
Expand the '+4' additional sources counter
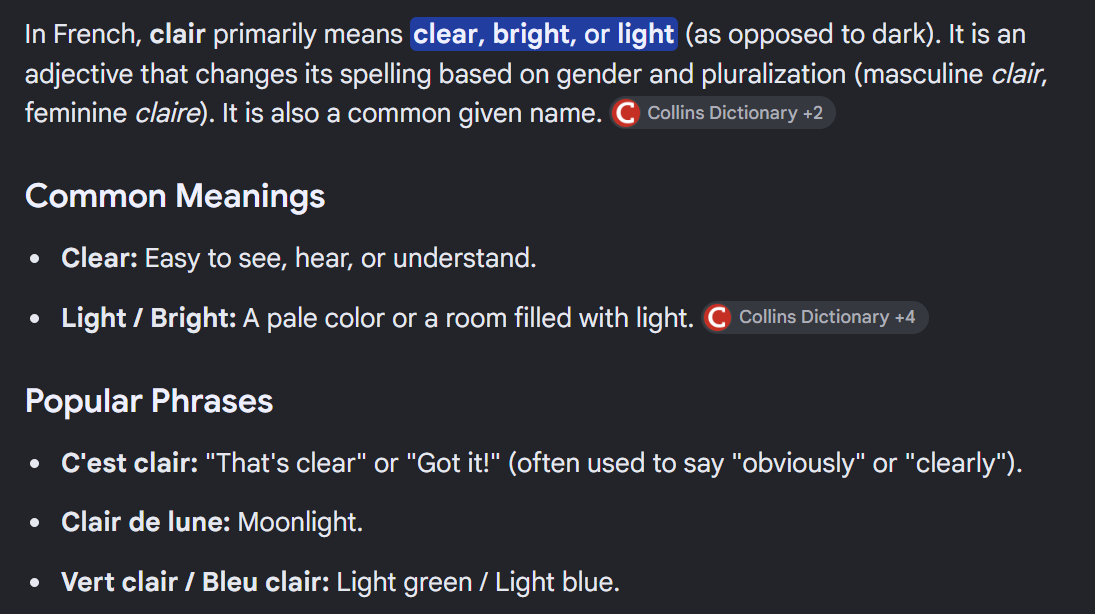905,318
